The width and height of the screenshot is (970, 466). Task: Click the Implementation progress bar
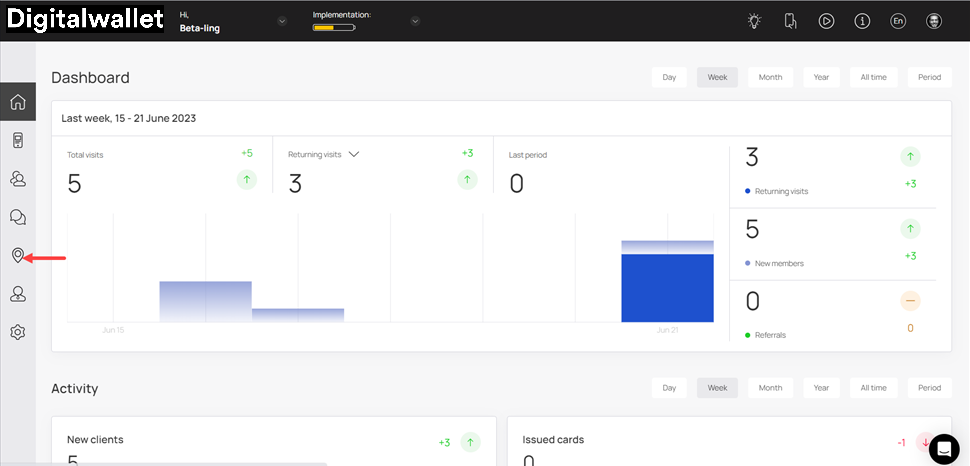coord(334,27)
